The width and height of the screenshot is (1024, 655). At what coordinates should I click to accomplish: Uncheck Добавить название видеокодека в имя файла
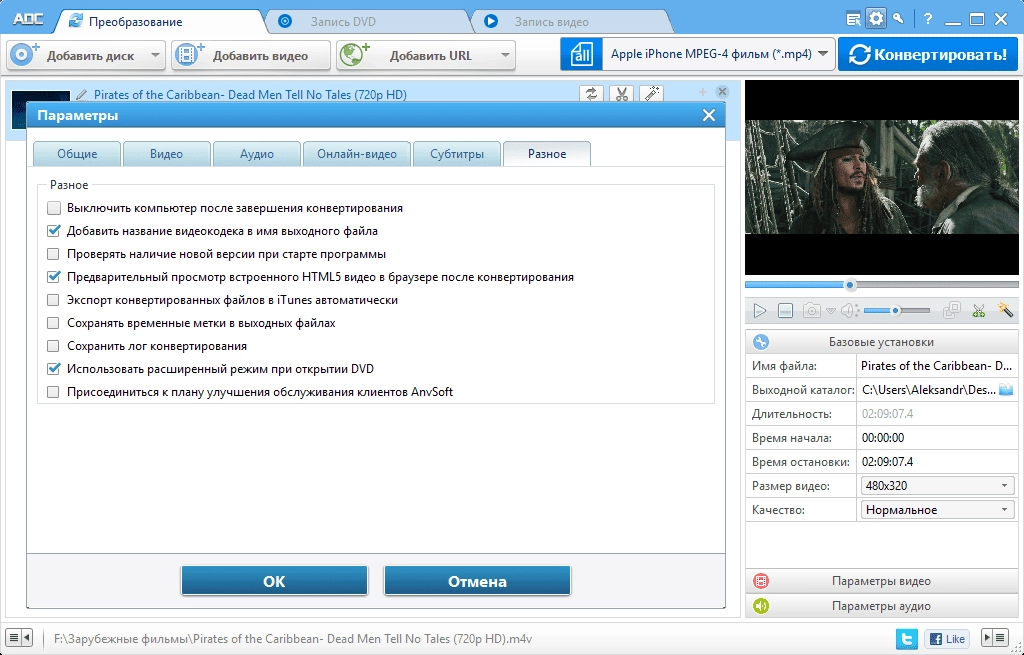[54, 231]
